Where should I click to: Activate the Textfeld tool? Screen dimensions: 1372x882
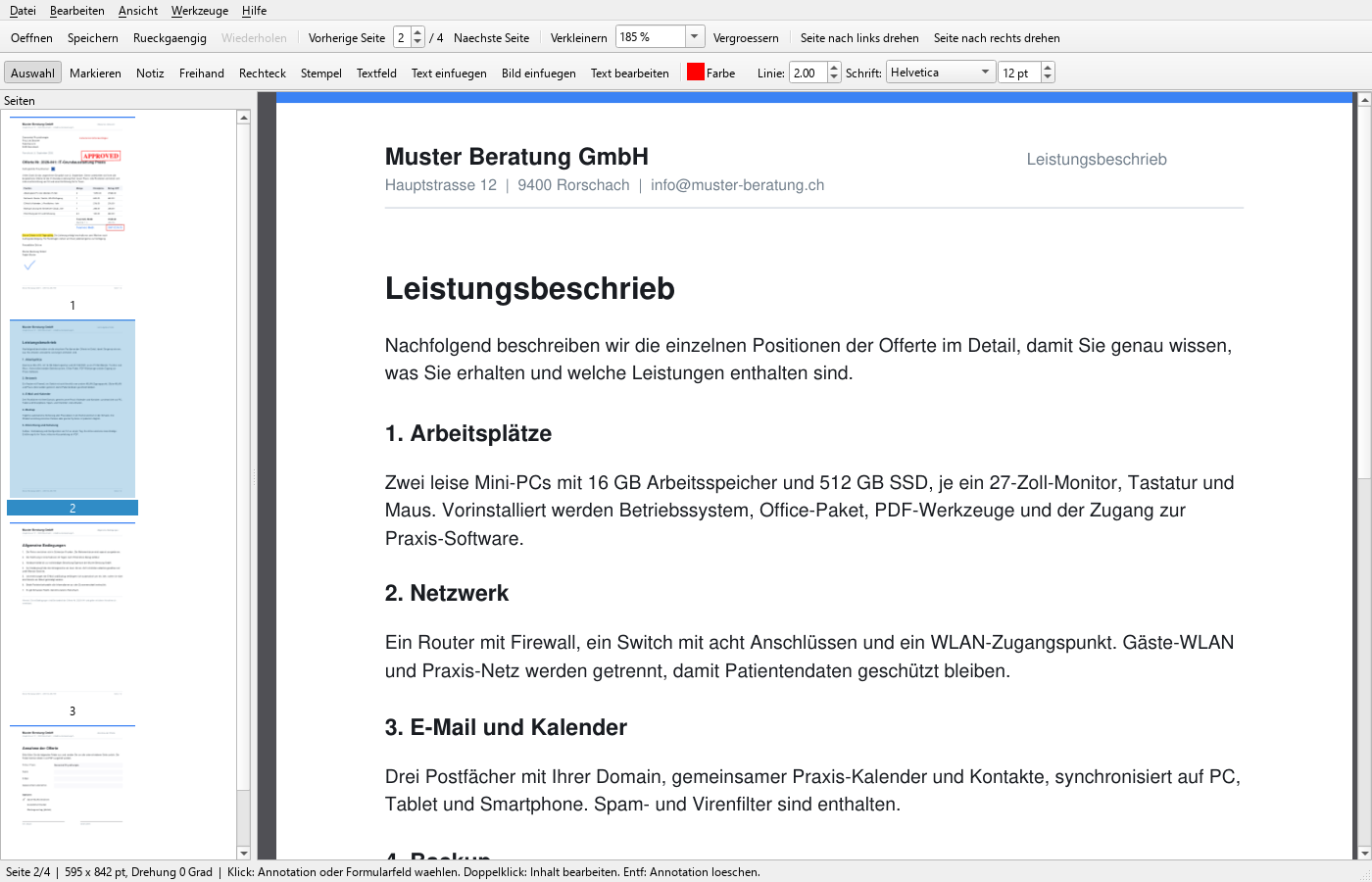[376, 73]
